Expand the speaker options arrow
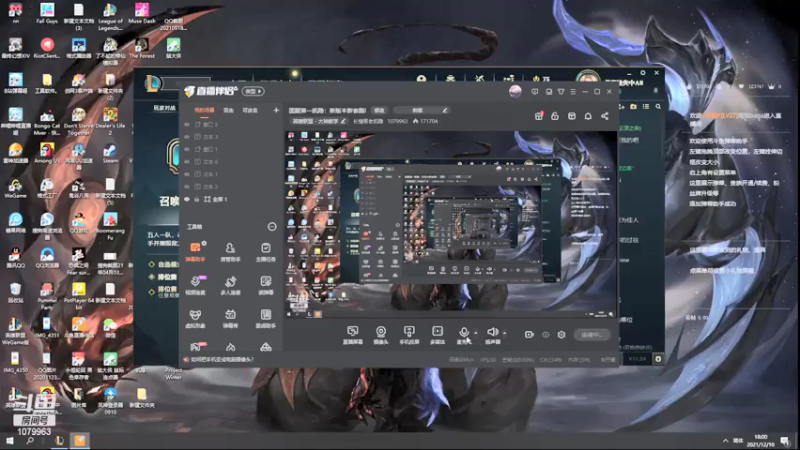This screenshot has height=450, width=800. click(x=505, y=333)
